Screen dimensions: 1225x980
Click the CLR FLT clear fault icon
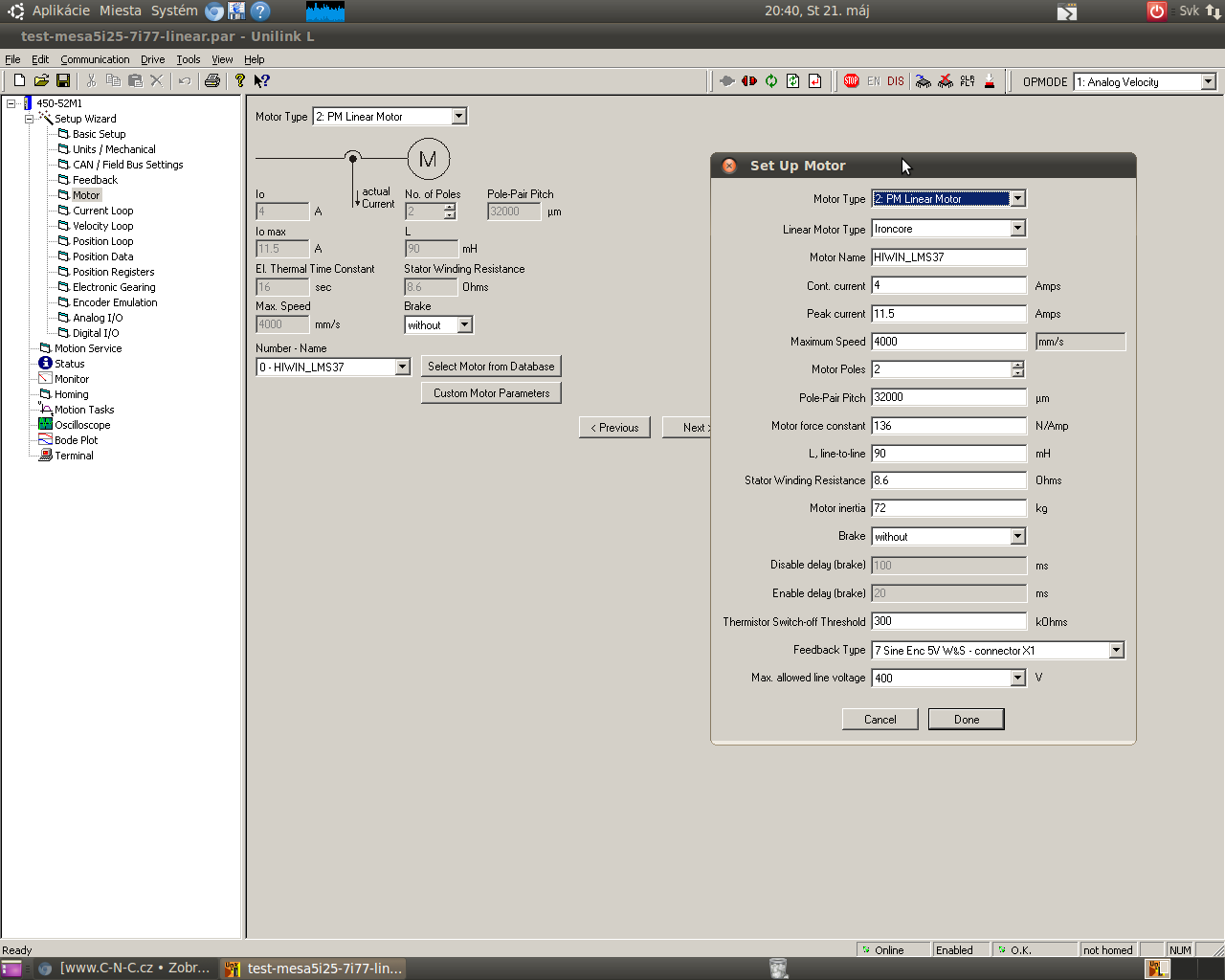click(968, 81)
